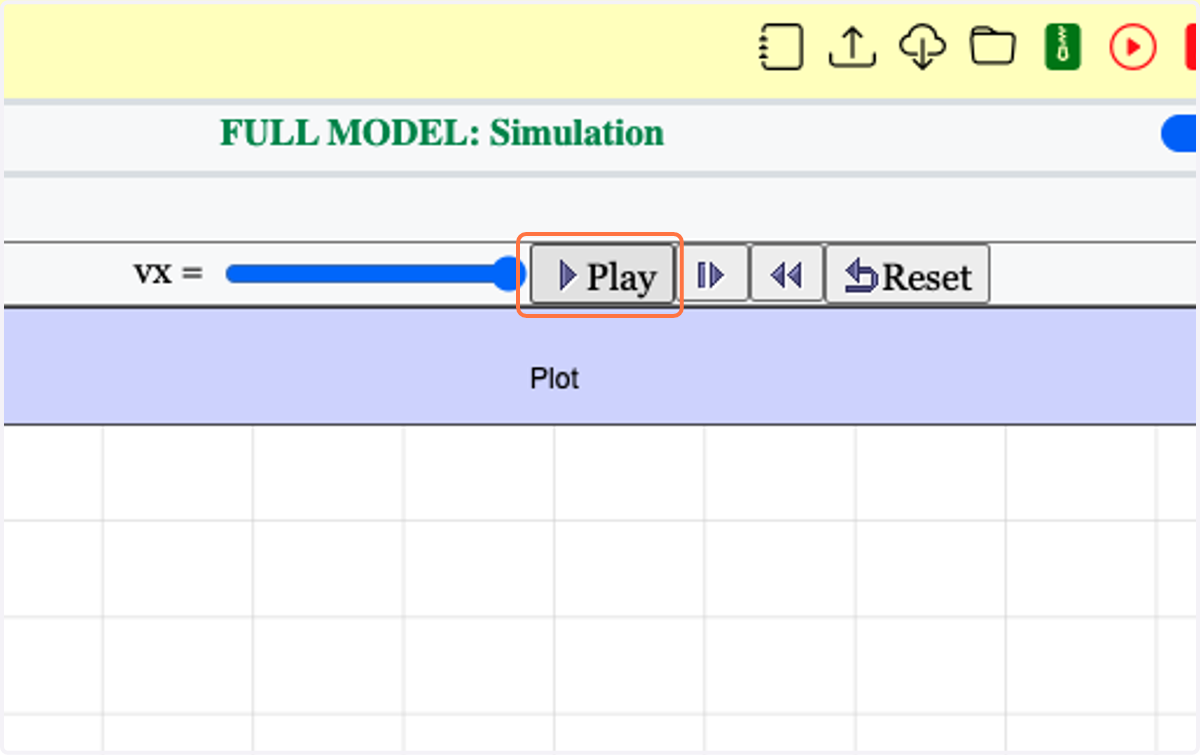Screen dimensions: 1200x755
Task: Open the notebook icon in top toolbar
Action: pos(781,47)
